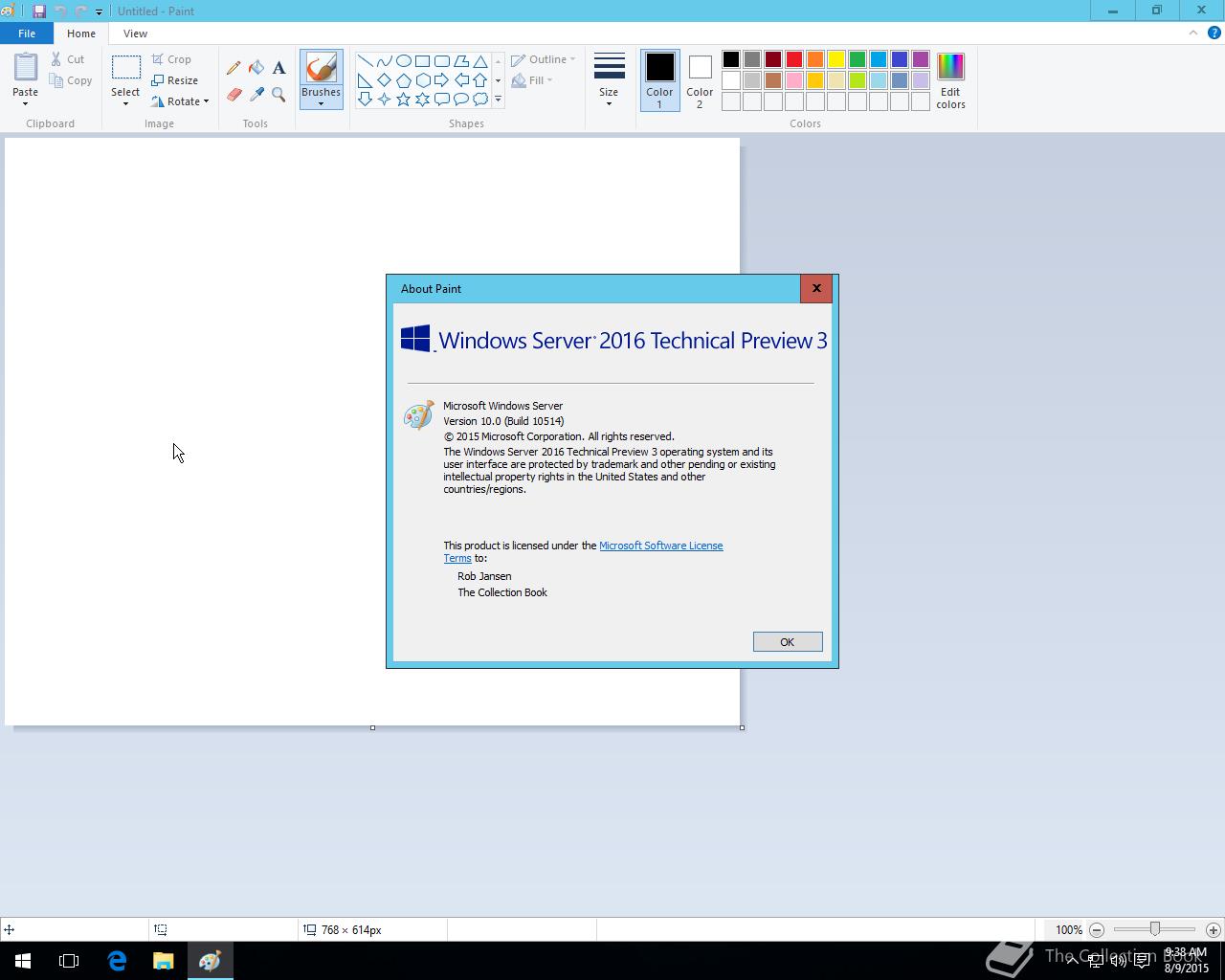Pick the yellow color swatch
Image resolution: width=1225 pixels, height=980 pixels.
[836, 60]
